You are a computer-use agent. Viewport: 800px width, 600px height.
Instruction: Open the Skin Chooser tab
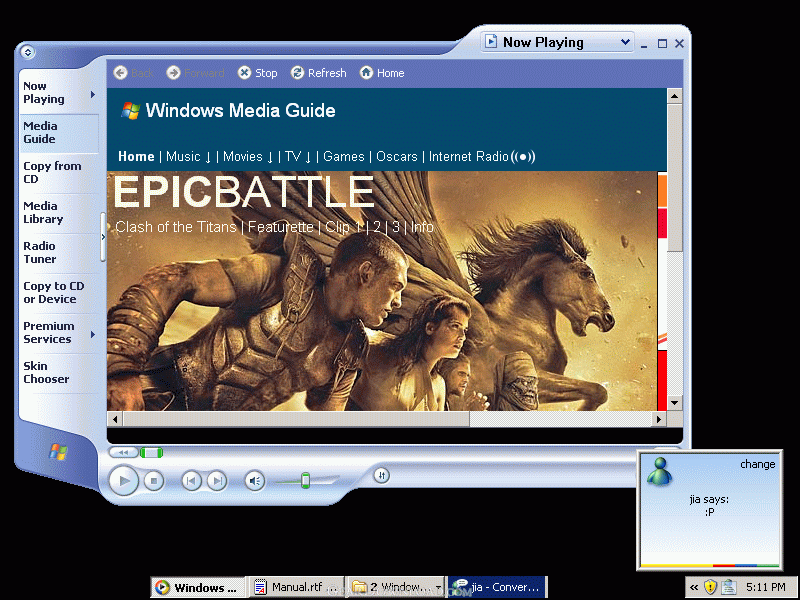click(x=59, y=372)
